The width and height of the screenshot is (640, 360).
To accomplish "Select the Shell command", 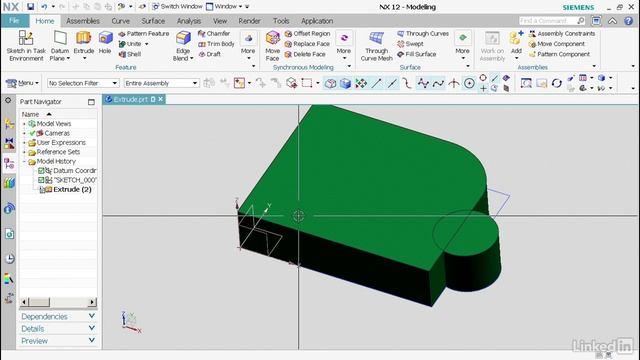I will (130, 54).
